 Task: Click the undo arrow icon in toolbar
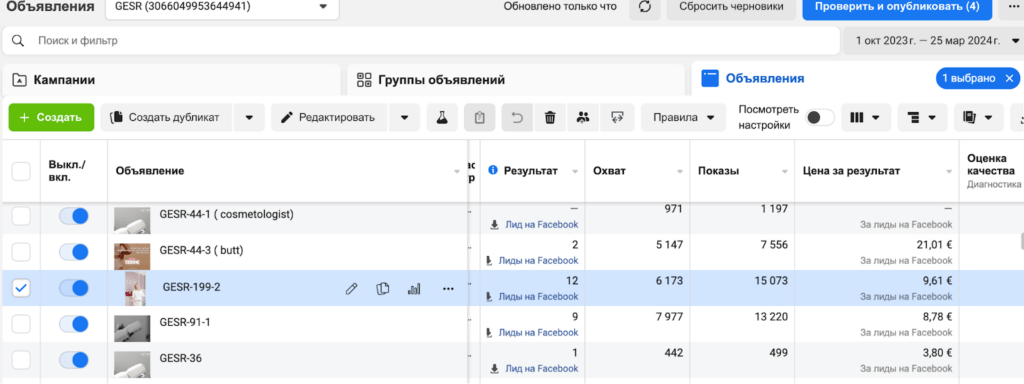point(517,118)
